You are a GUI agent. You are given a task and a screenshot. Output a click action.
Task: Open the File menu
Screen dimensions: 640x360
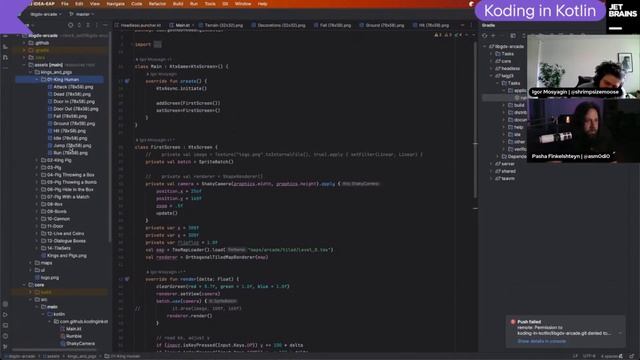coord(65,4)
